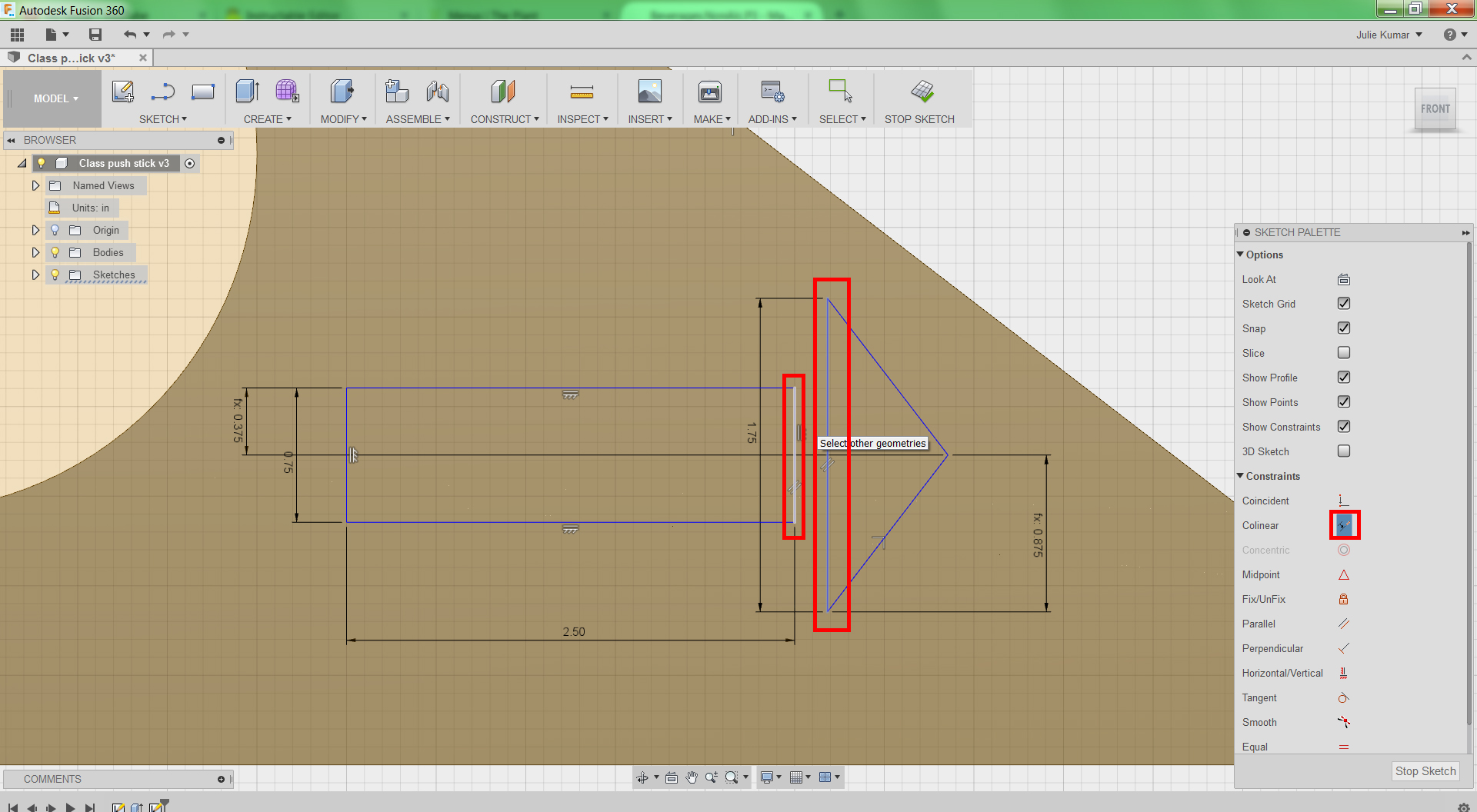The height and width of the screenshot is (812, 1477).
Task: Expand the Origin tree node
Action: [x=35, y=230]
